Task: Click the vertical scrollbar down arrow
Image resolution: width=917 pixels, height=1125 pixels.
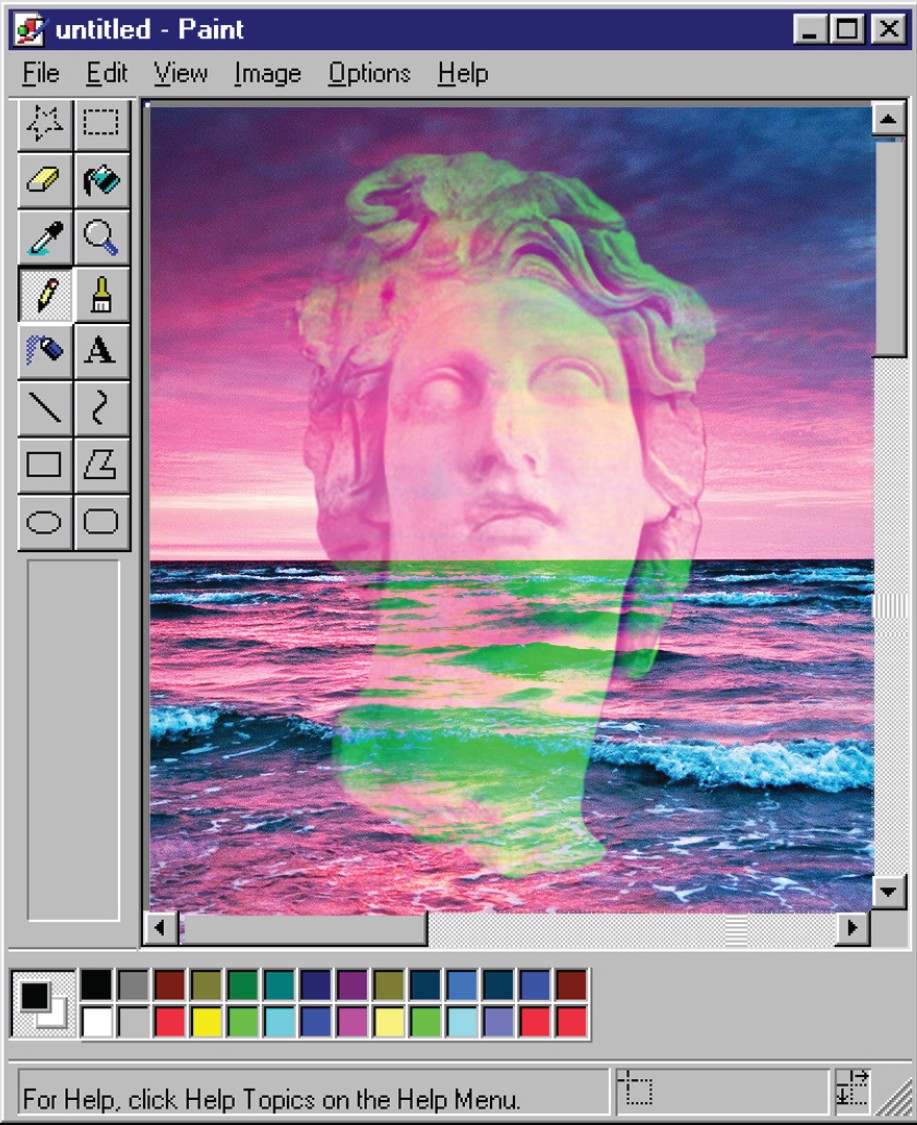Action: (889, 891)
